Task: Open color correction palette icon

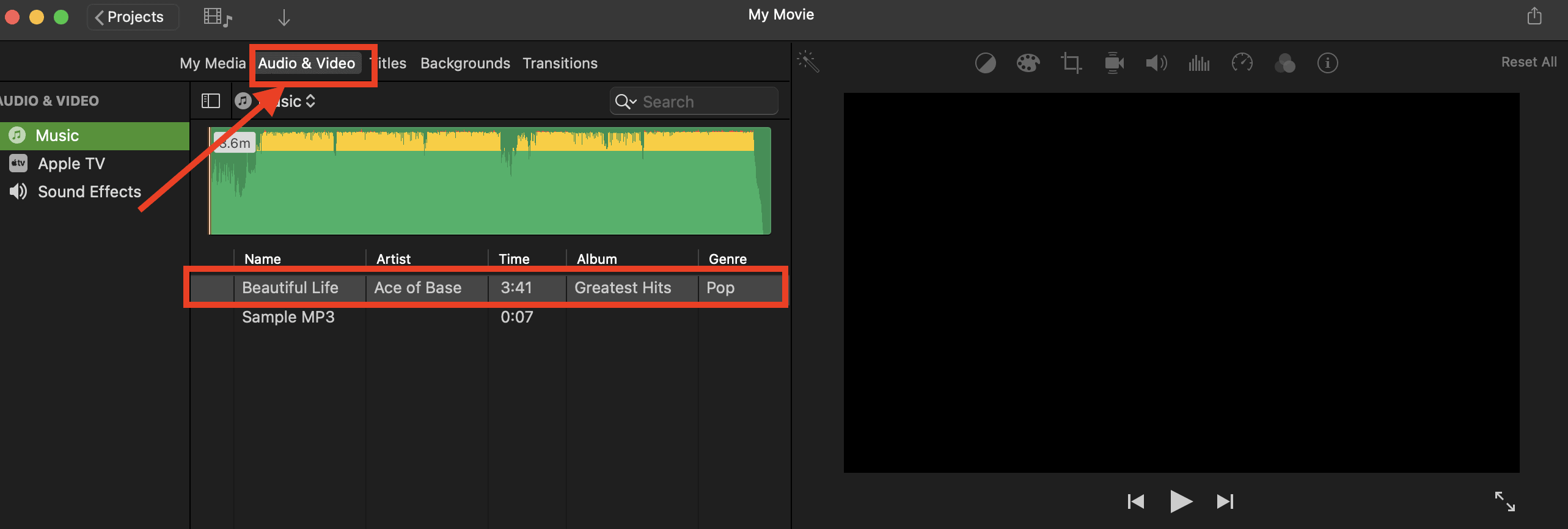Action: tap(1028, 63)
